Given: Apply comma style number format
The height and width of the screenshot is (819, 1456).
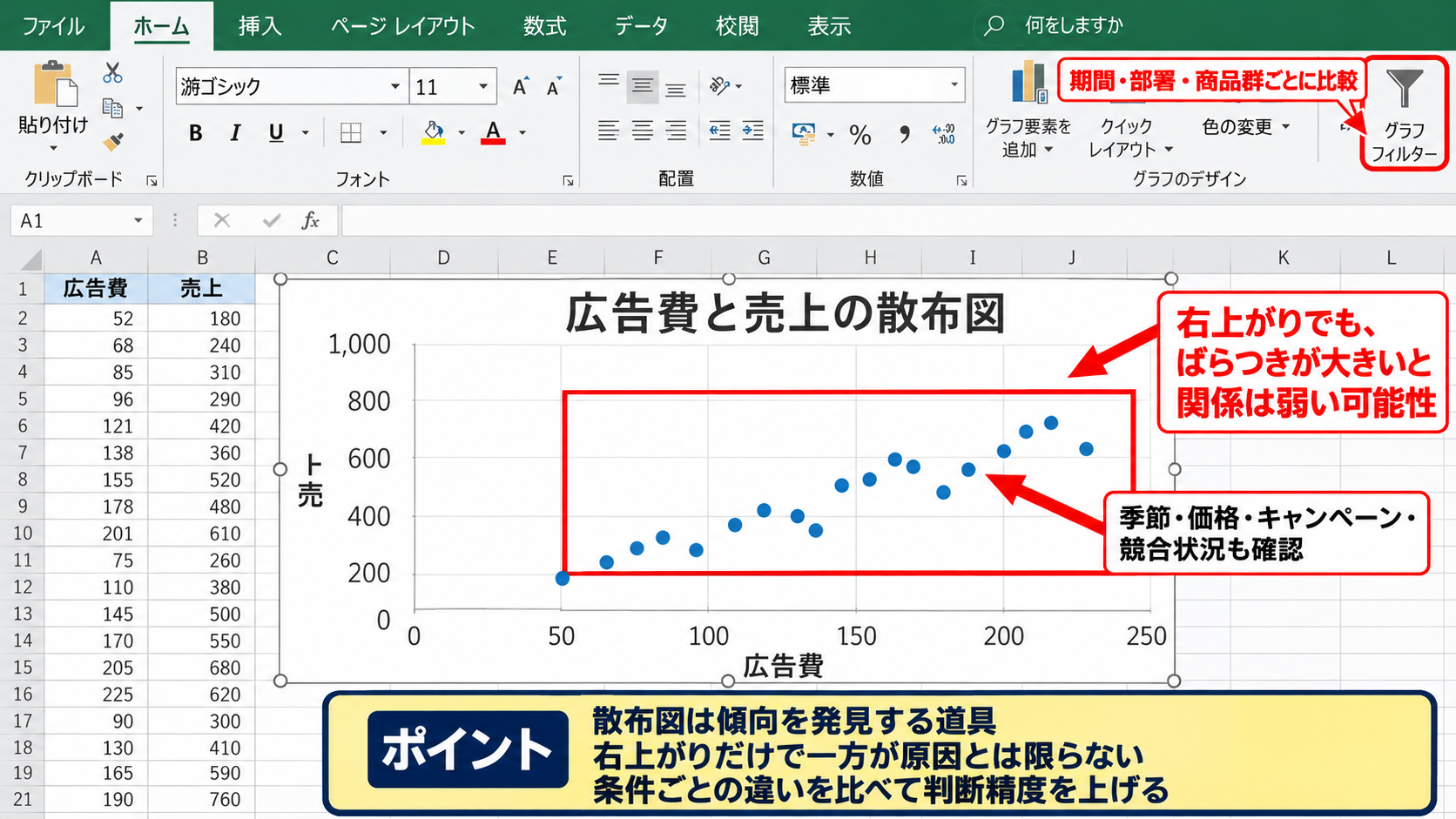Looking at the screenshot, I should (x=905, y=133).
